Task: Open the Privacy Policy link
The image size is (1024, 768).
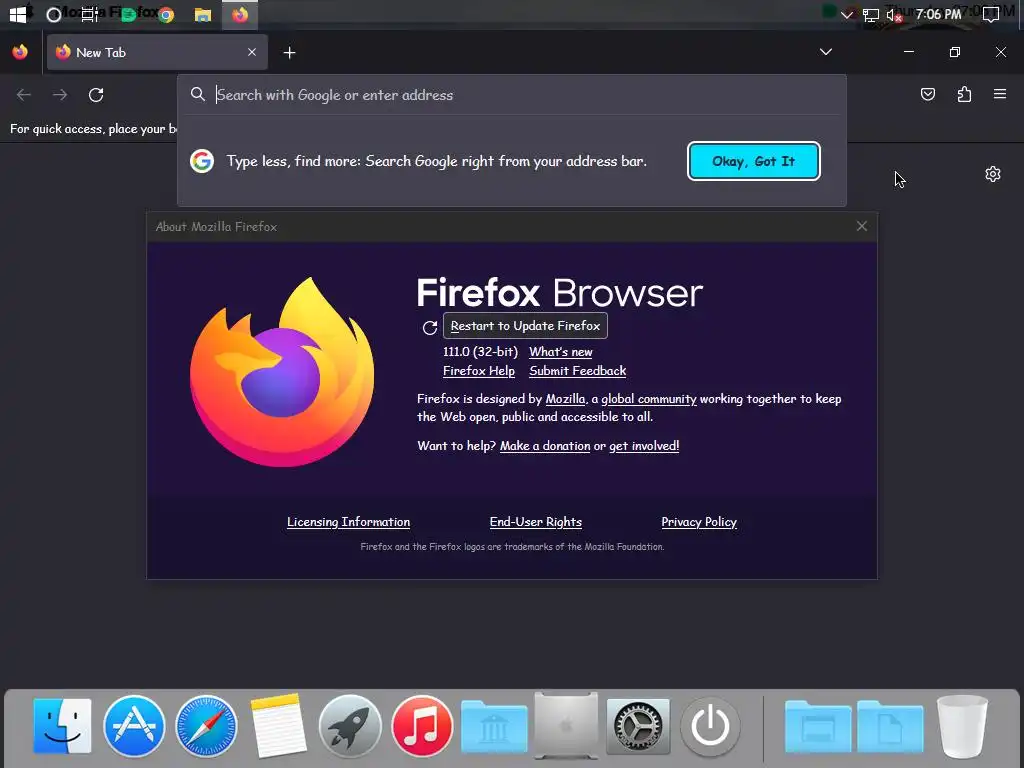Action: click(699, 522)
